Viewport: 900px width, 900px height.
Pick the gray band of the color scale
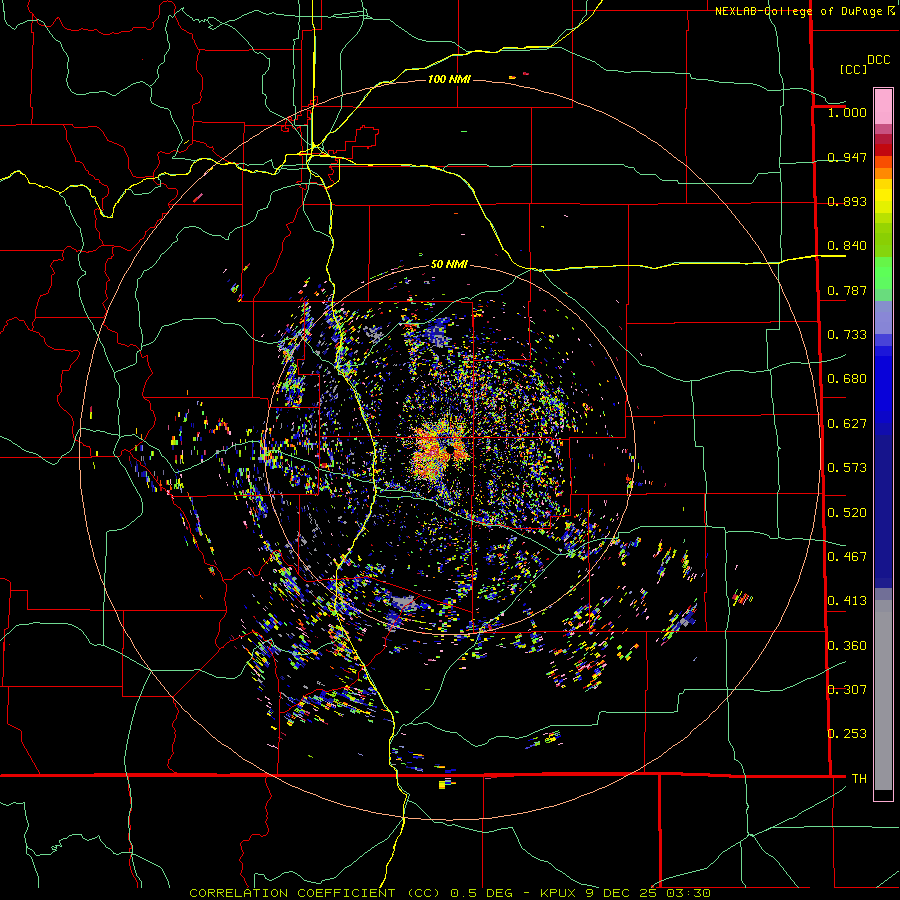[883, 695]
